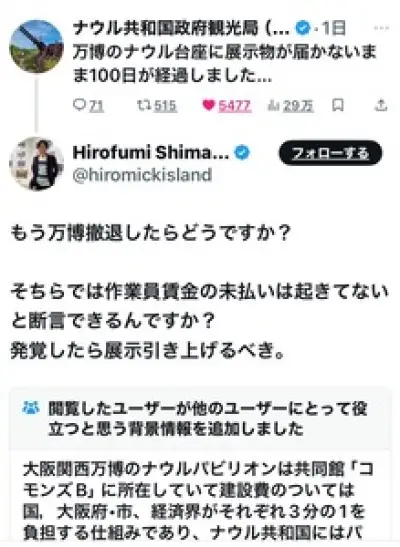The height and width of the screenshot is (547, 400).
Task: Open the view analytics bar chart icon
Action: point(273,105)
